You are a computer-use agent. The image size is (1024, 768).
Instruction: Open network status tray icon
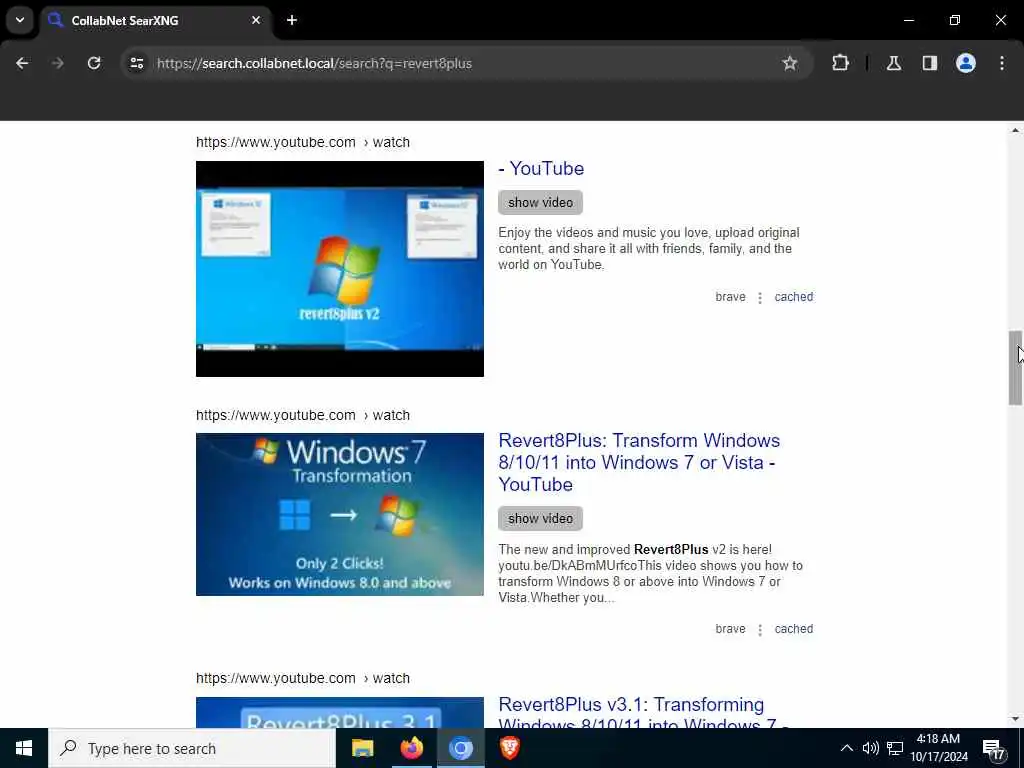(x=895, y=748)
